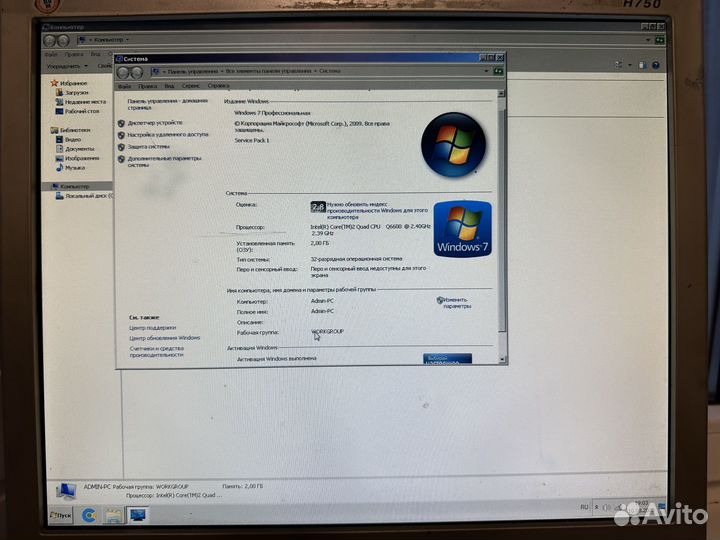Open Настройка удаленного доступа link
Viewport: 720px width, 540px height.
pos(168,135)
